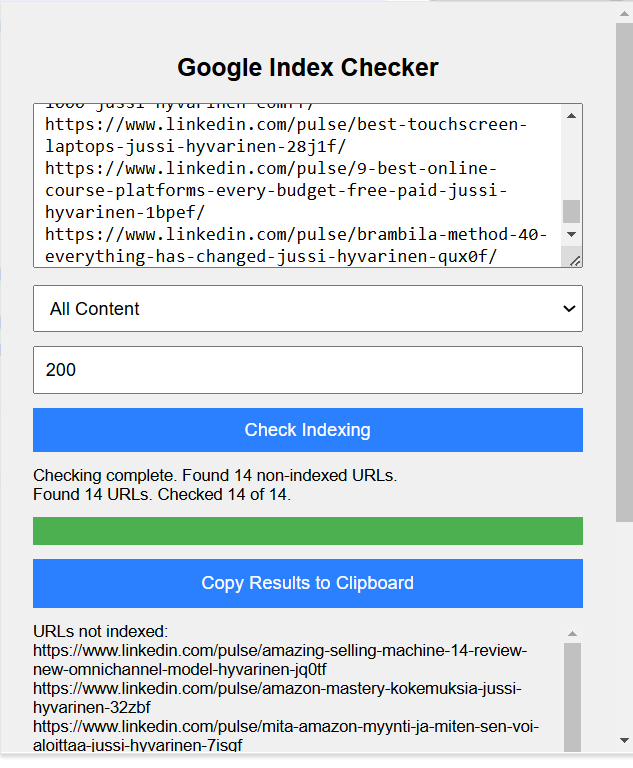
Task: Click the textarea resize handle
Action: point(575,261)
